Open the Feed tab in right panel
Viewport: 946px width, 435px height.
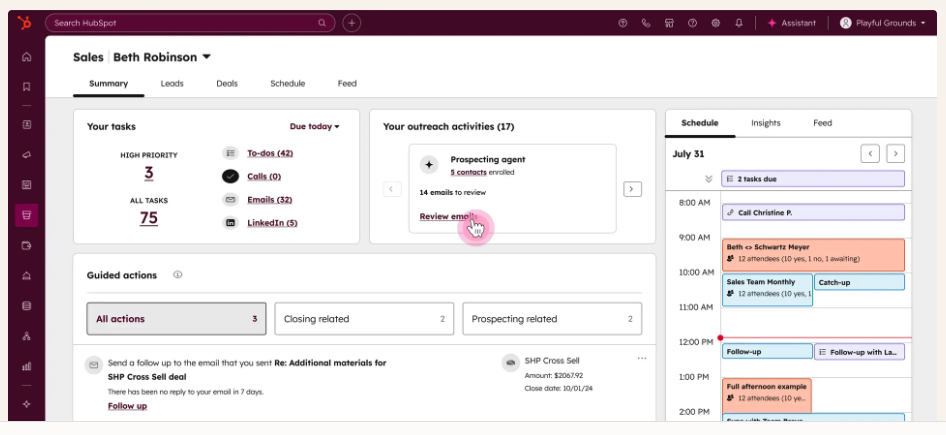822,123
